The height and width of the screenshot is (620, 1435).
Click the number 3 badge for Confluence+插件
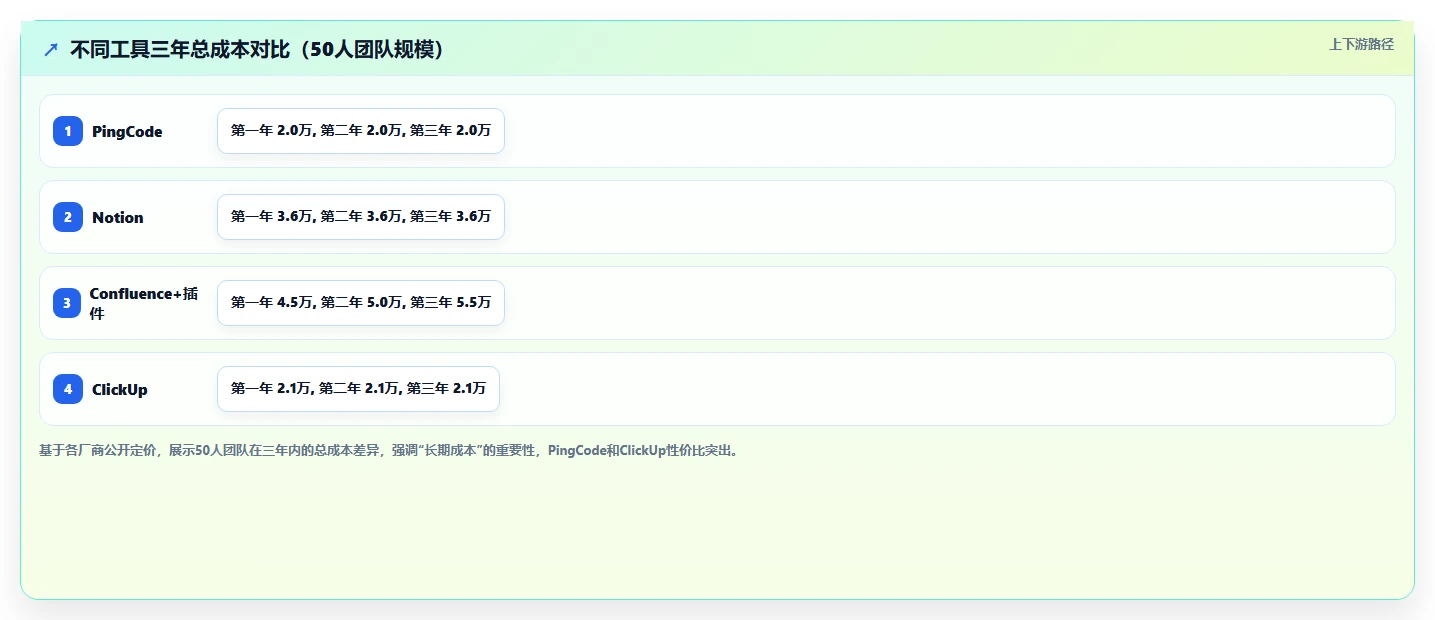[68, 303]
